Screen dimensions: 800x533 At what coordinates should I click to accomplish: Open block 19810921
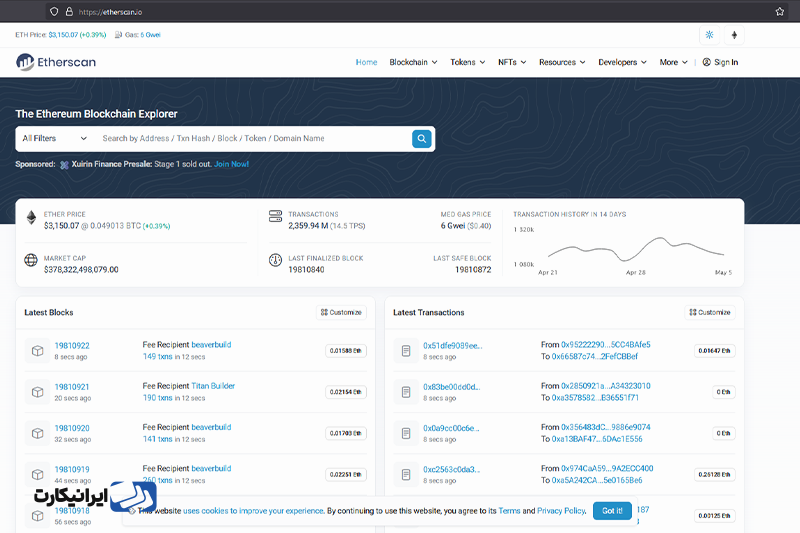(72, 387)
